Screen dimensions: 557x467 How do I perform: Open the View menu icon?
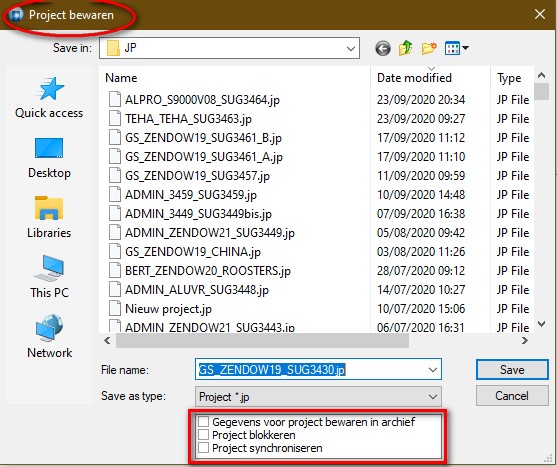point(456,48)
